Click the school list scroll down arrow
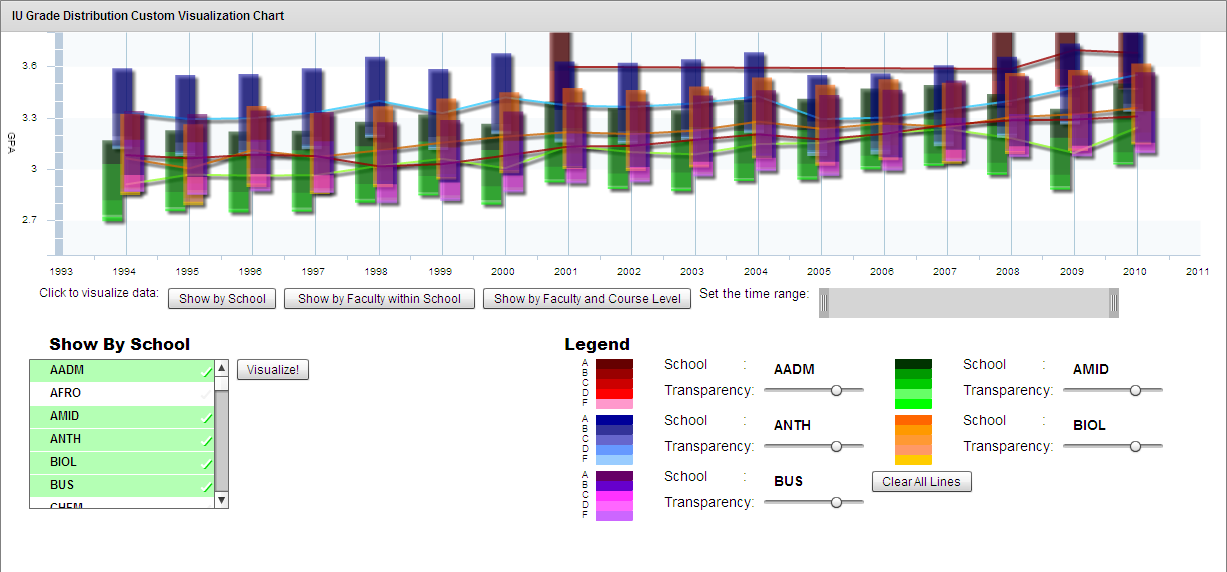This screenshot has height=572, width=1227. point(222,500)
